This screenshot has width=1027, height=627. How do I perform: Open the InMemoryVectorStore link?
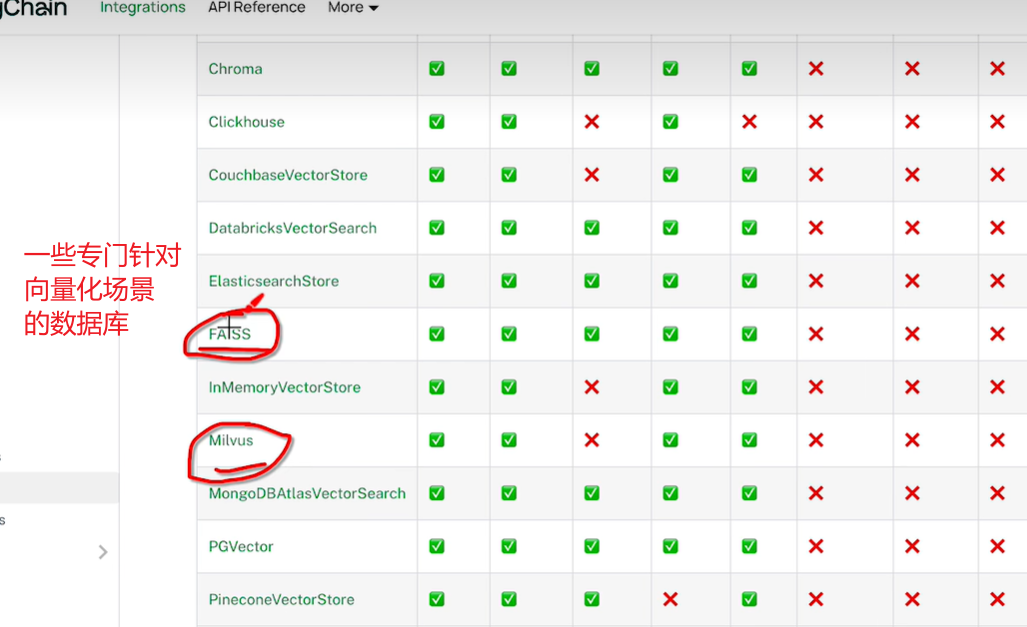click(x=284, y=387)
